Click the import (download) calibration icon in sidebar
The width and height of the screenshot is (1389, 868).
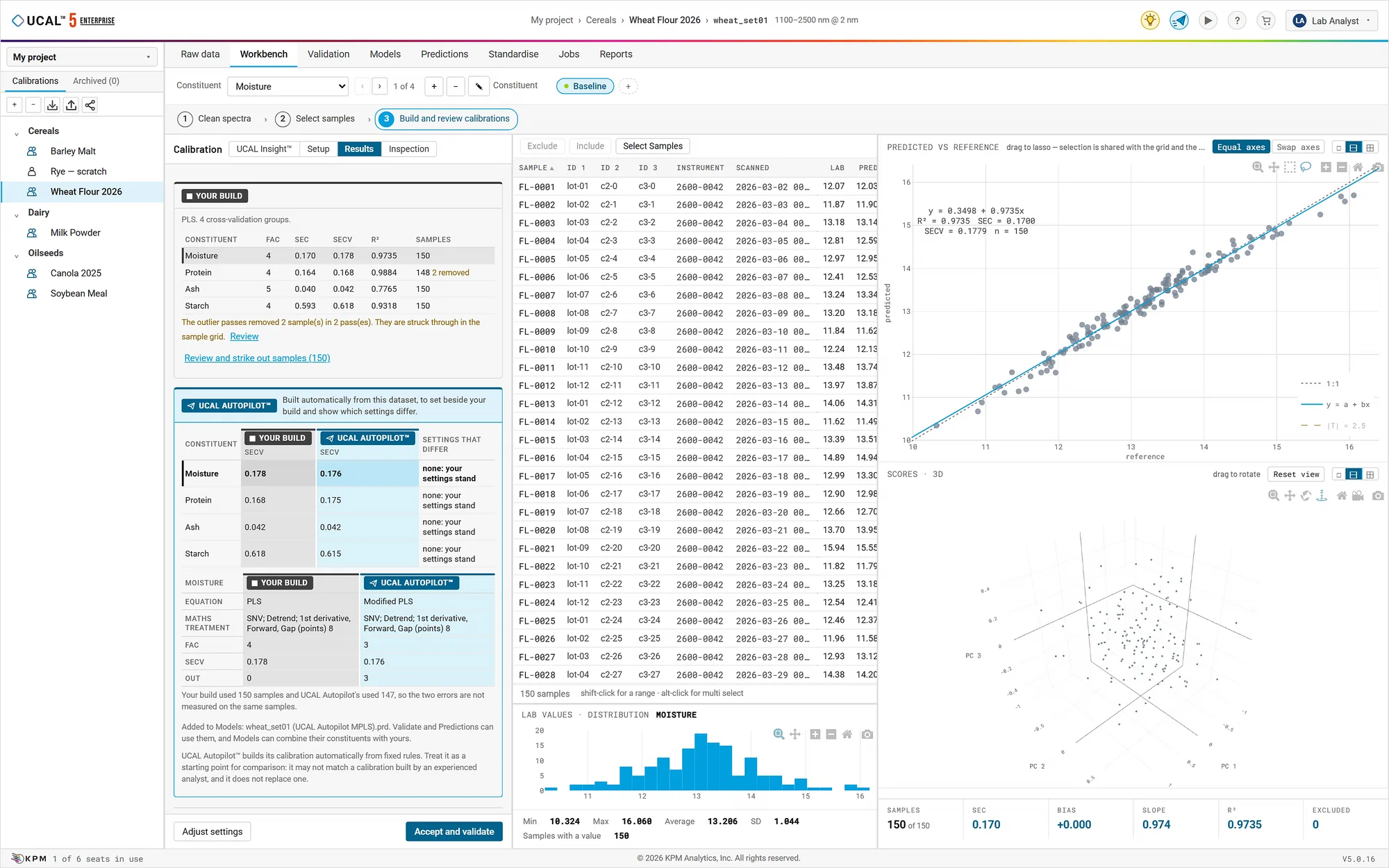(x=52, y=105)
